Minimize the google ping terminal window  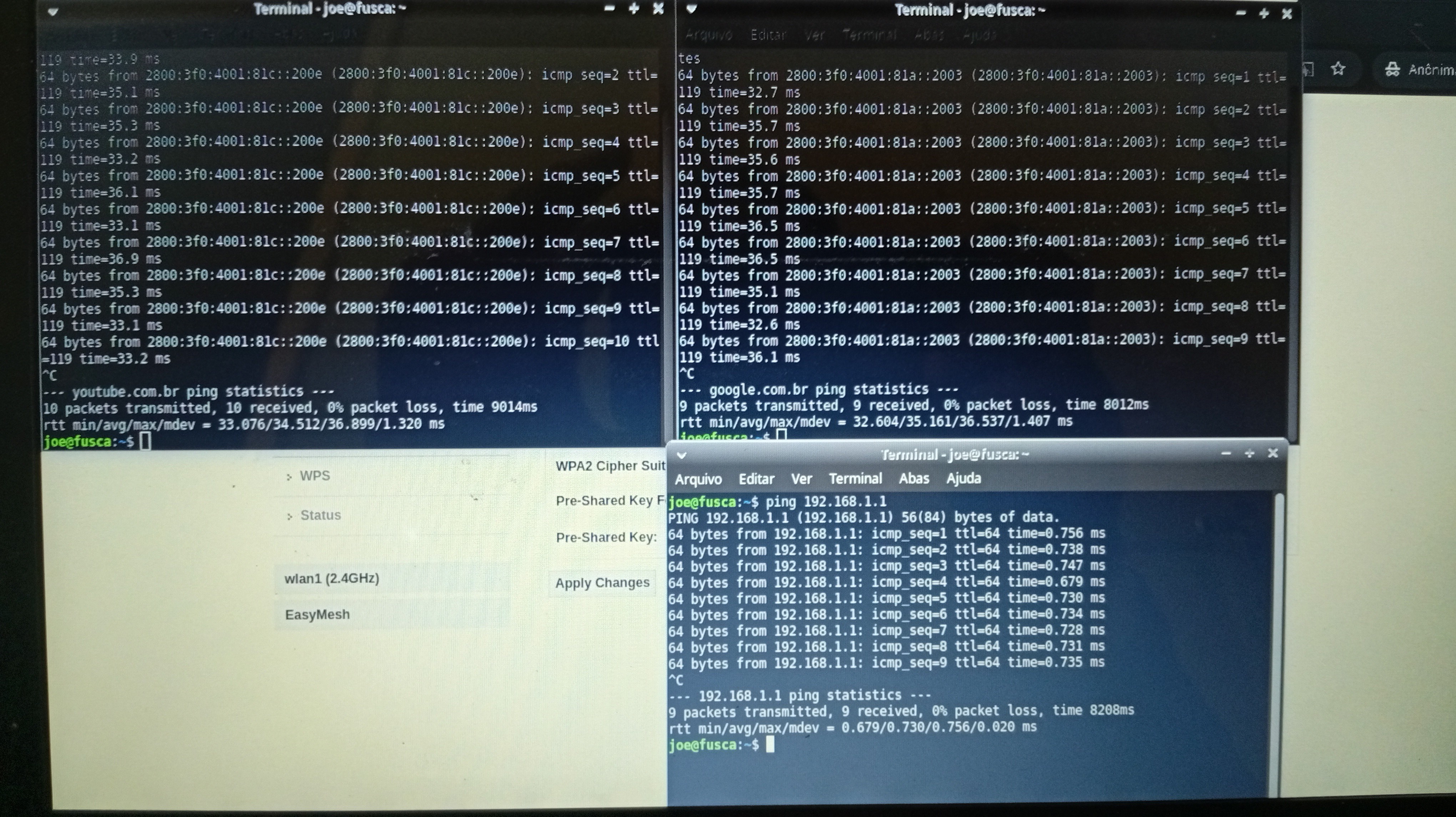(x=1241, y=12)
